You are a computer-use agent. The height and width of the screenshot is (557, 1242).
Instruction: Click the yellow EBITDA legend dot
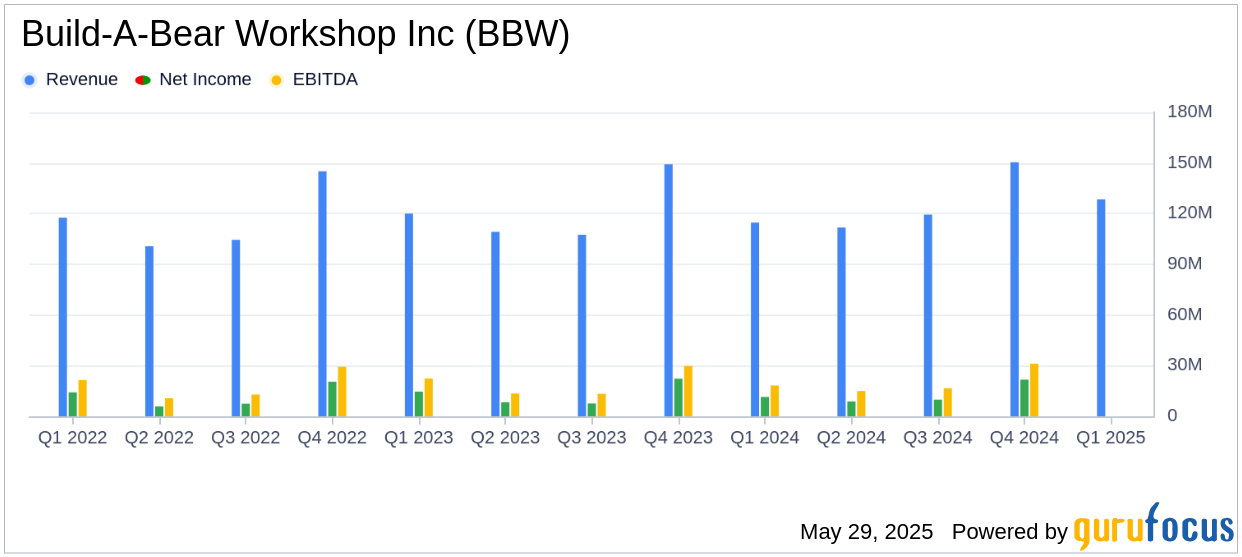[x=277, y=80]
